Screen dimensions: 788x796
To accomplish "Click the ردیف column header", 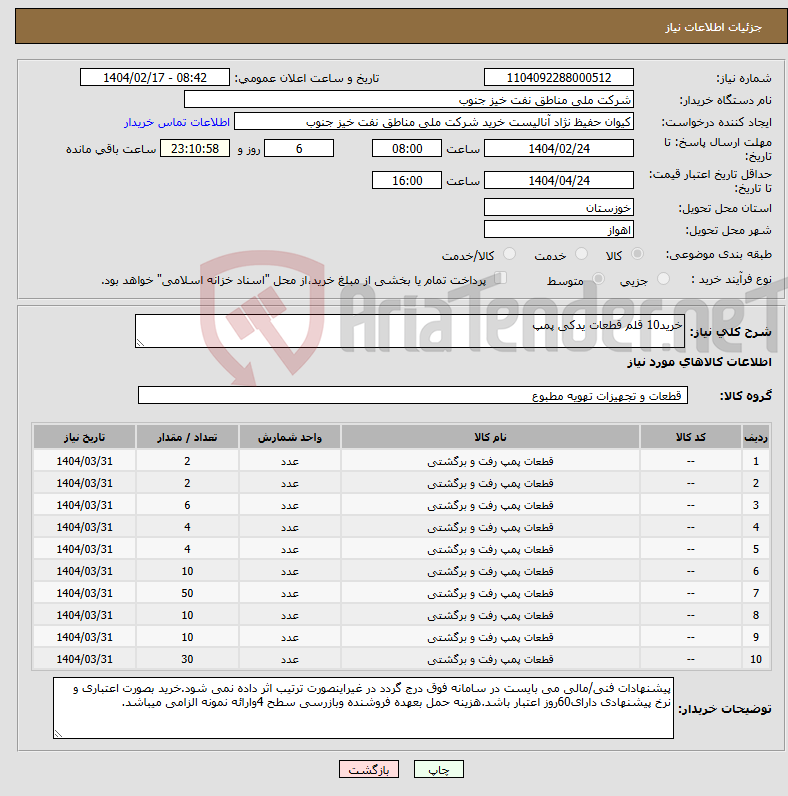I will click(756, 437).
